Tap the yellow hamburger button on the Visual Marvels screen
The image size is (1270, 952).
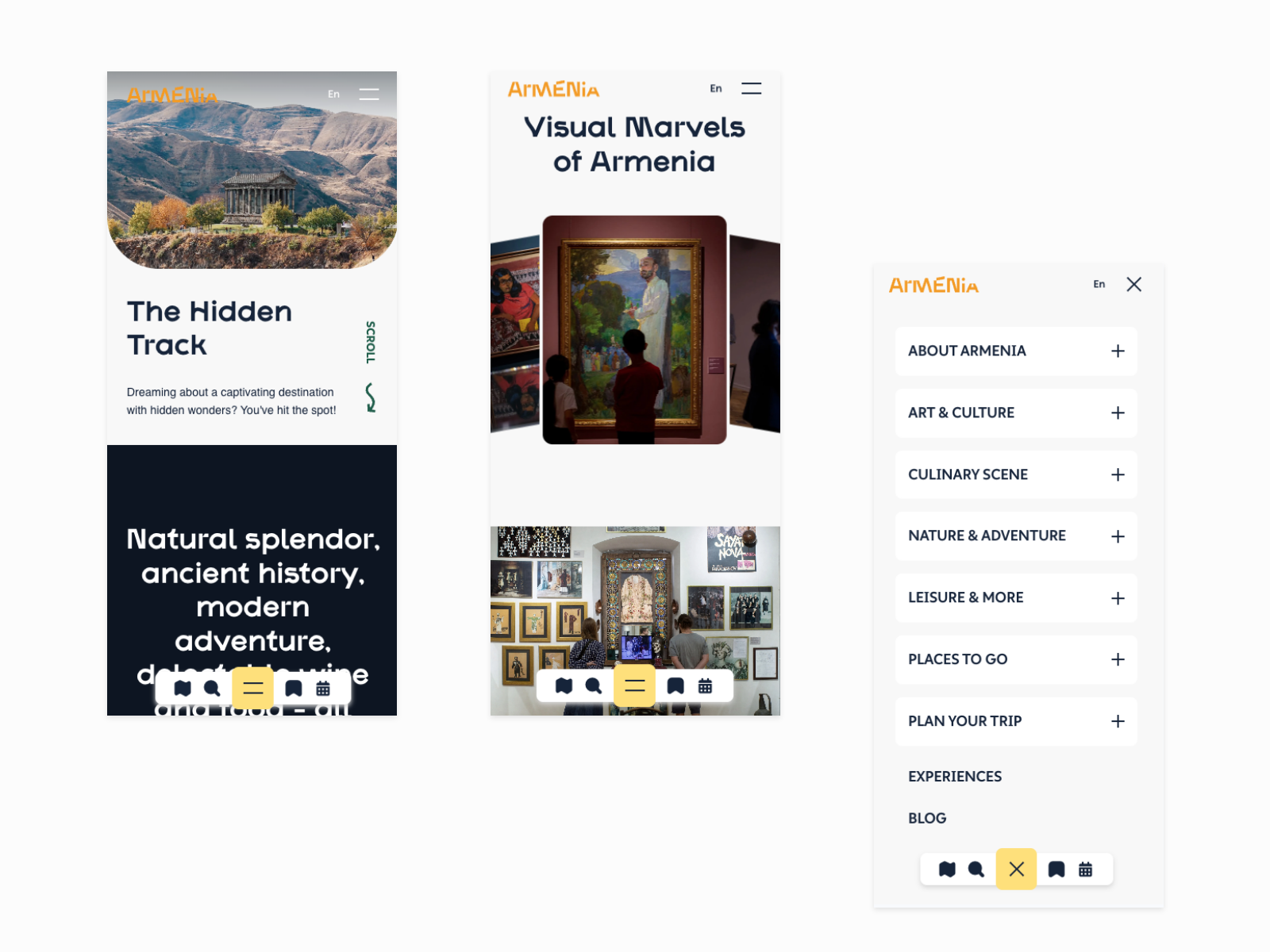[634, 686]
